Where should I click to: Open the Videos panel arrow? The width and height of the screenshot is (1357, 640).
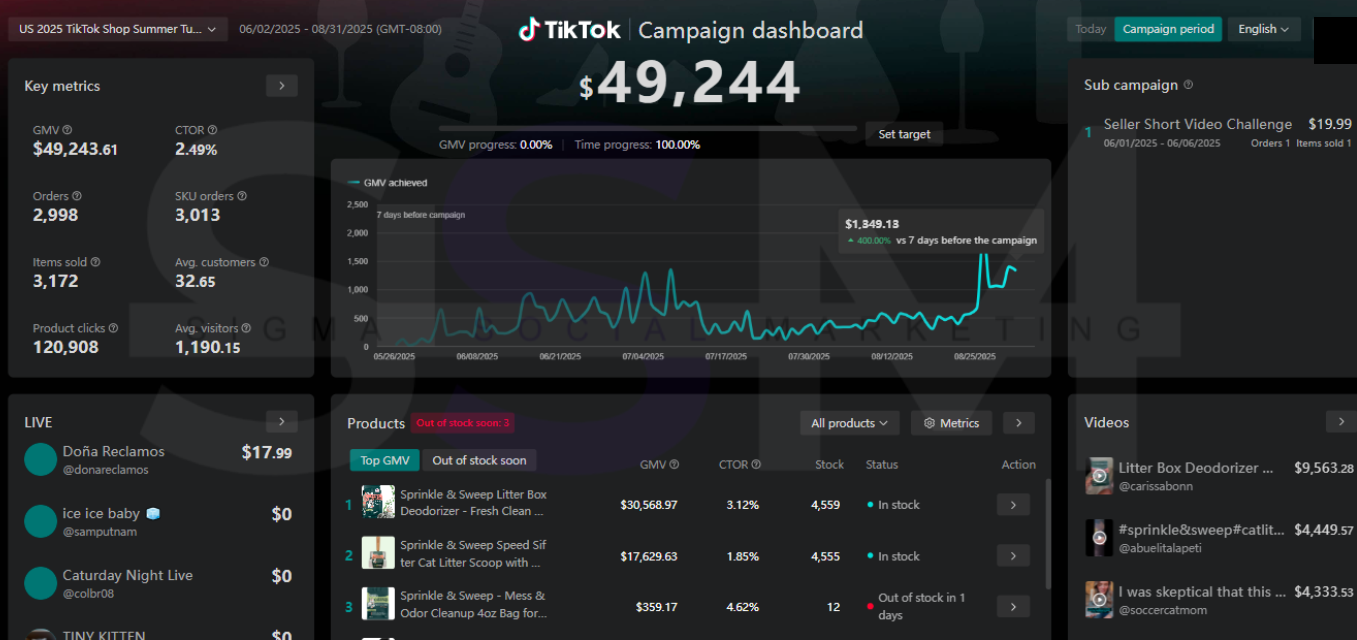[x=1341, y=422]
